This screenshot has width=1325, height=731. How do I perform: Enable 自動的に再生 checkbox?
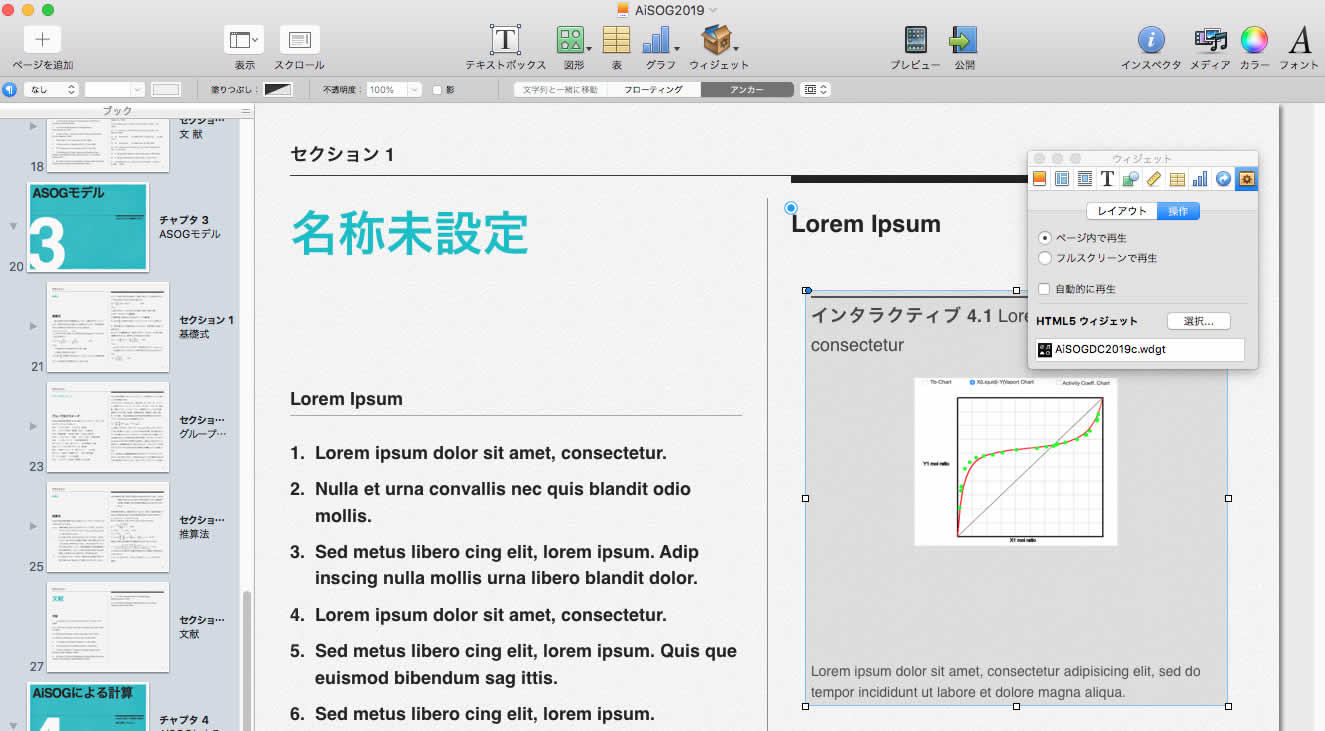tap(1045, 289)
